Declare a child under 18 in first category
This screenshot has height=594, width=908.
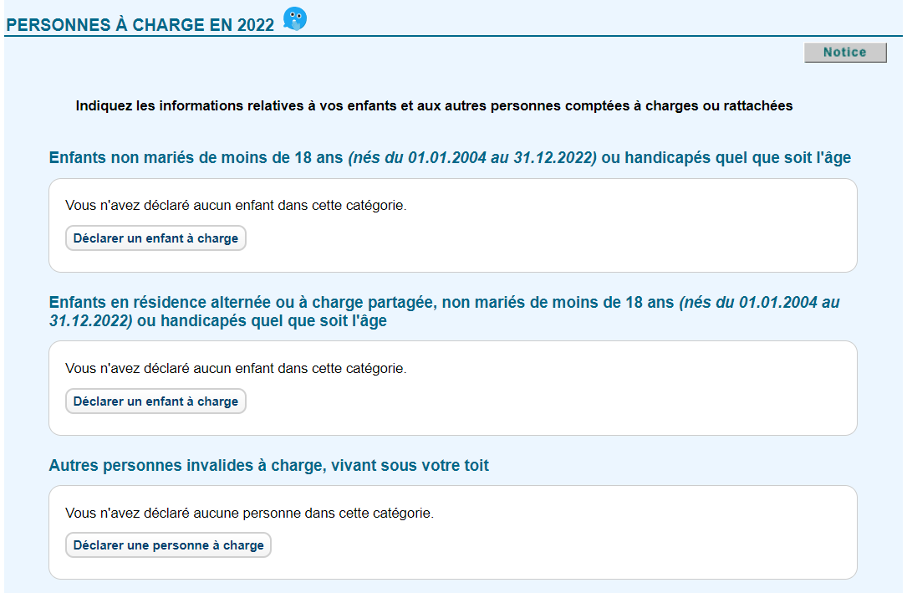[156, 239]
